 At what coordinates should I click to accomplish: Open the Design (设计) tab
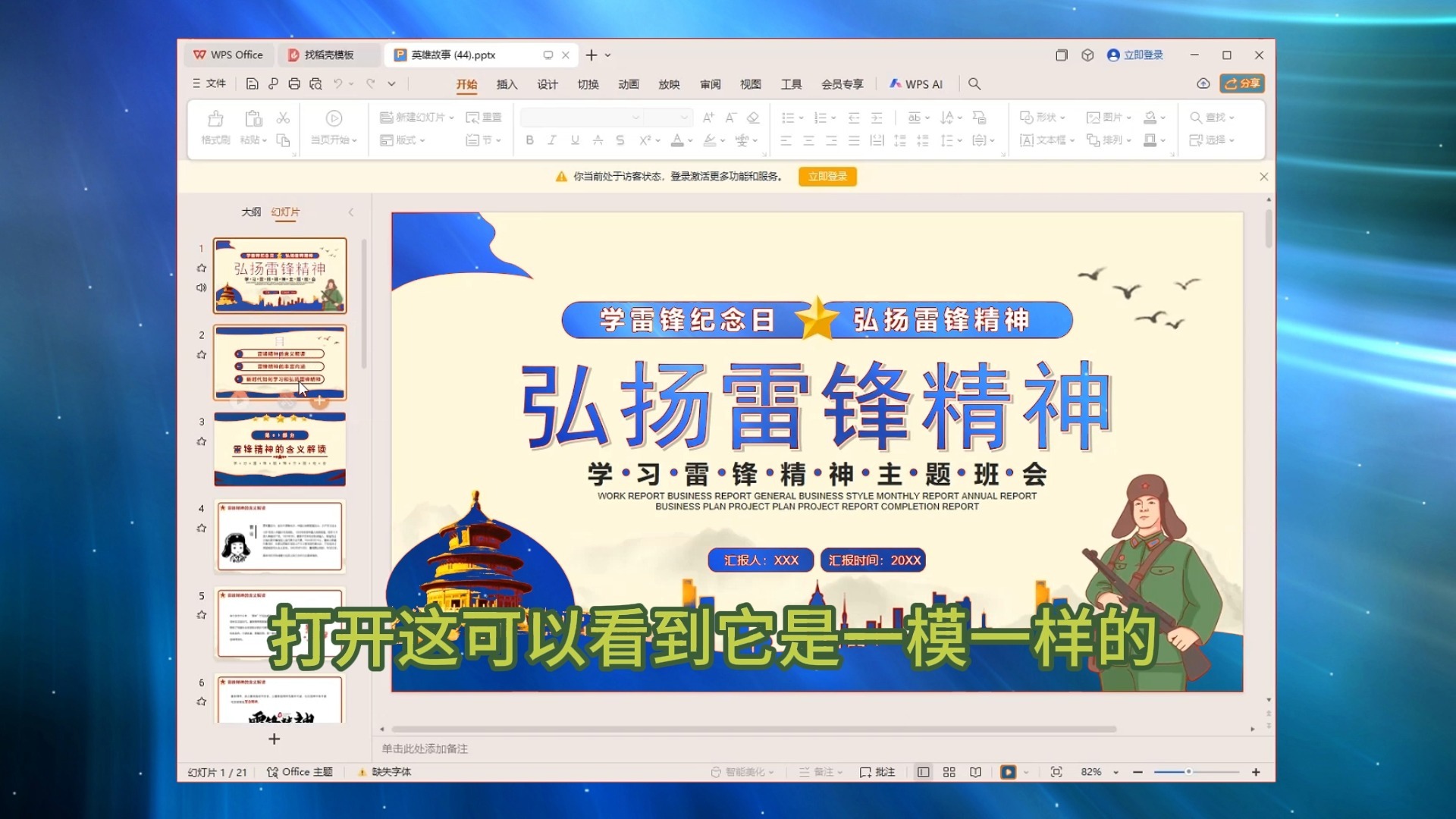coord(548,84)
